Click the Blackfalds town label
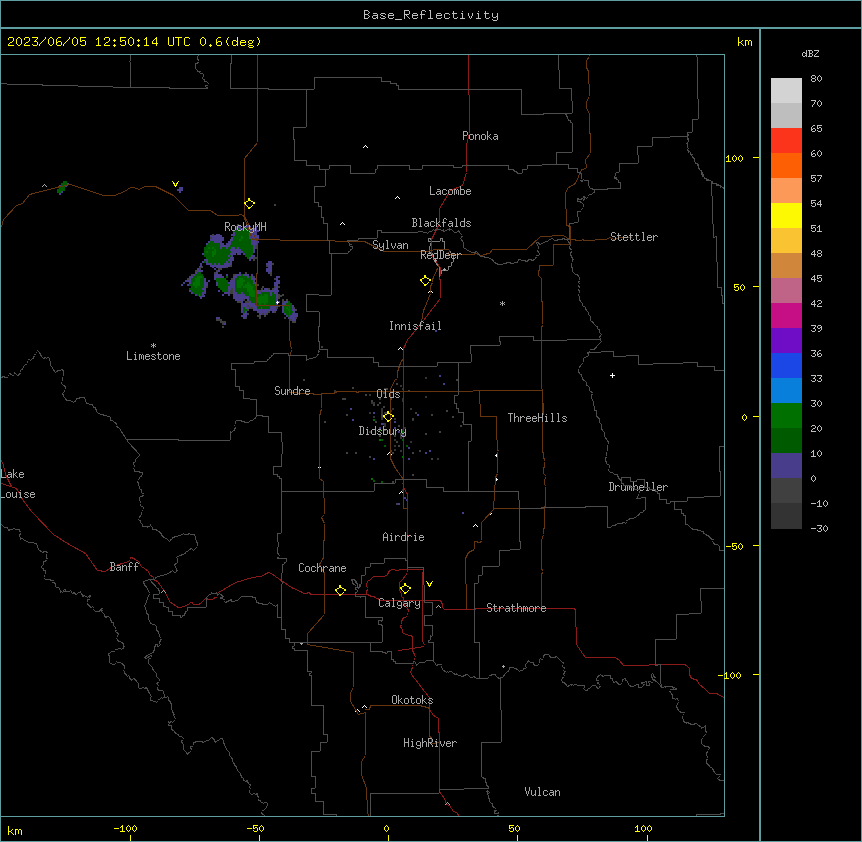This screenshot has height=842, width=862. (441, 223)
